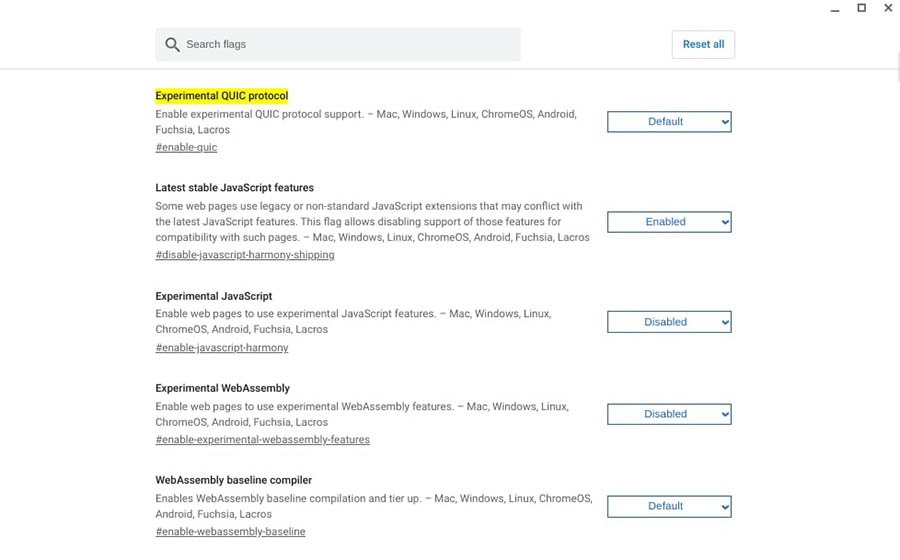Image resolution: width=900 pixels, height=560 pixels.
Task: Expand the Experimental JavaScript state dropdown
Action: click(x=669, y=322)
